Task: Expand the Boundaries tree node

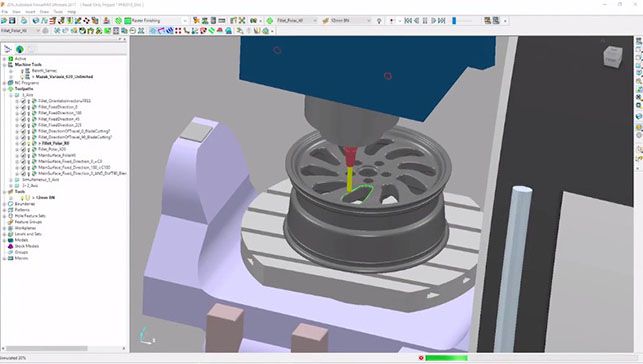Action: point(5,204)
